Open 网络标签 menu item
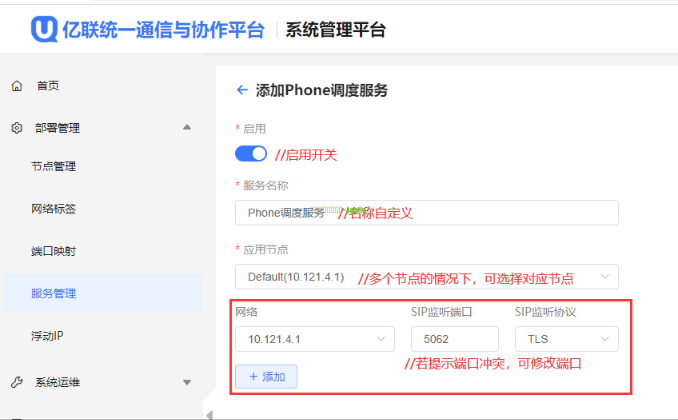Image resolution: width=678 pixels, height=420 pixels. 53,209
